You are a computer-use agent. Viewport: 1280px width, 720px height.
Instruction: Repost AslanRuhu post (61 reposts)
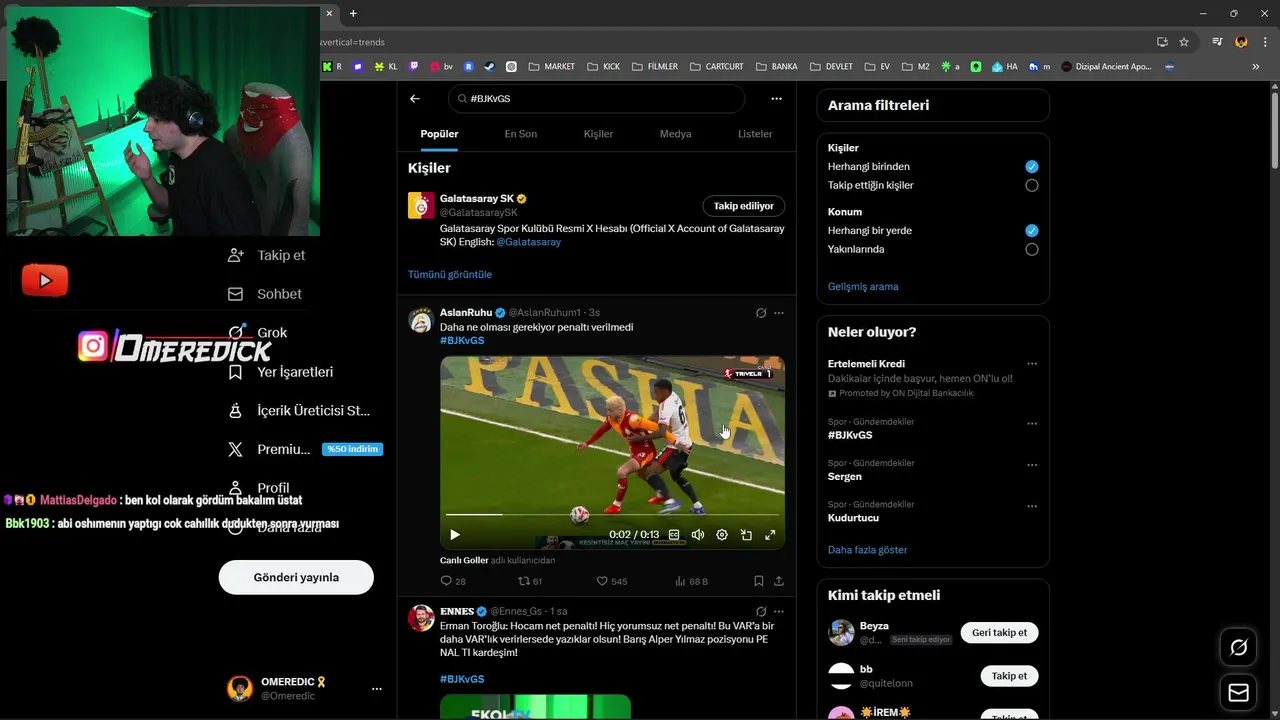(x=530, y=581)
